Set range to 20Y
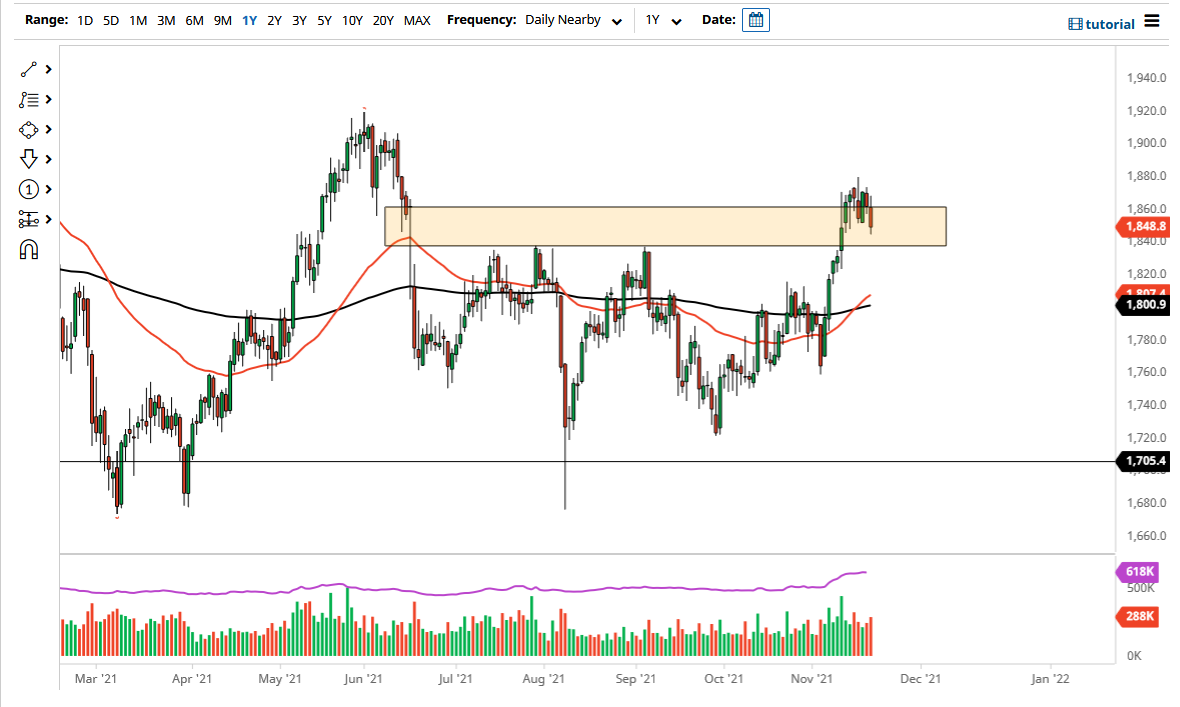This screenshot has height=707, width=1180. coord(383,20)
